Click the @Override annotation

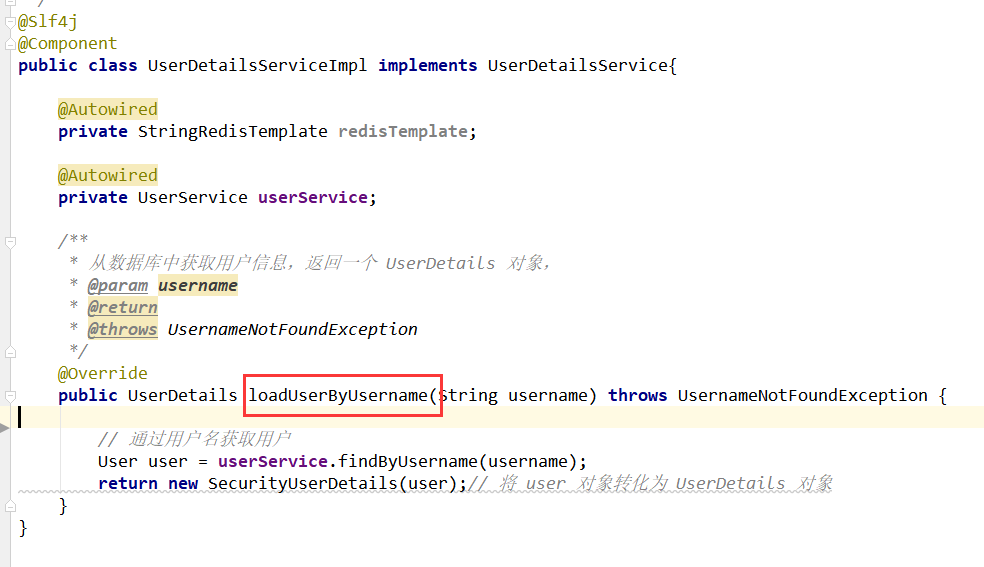[102, 373]
